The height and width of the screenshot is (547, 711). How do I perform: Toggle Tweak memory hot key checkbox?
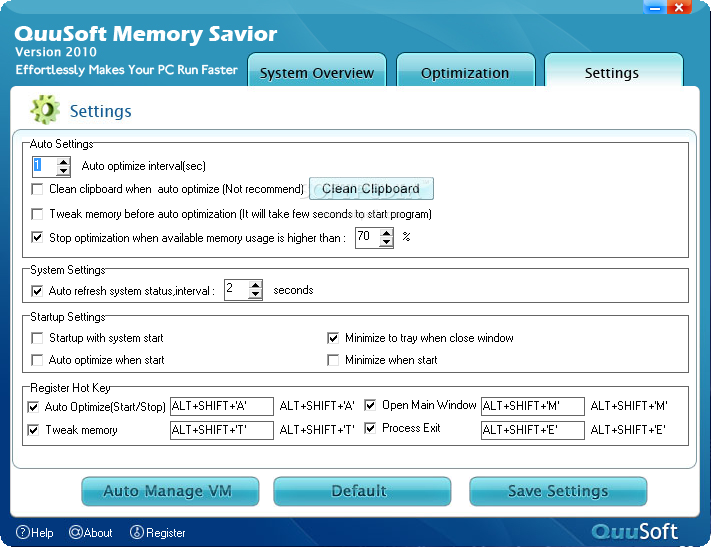point(33,430)
